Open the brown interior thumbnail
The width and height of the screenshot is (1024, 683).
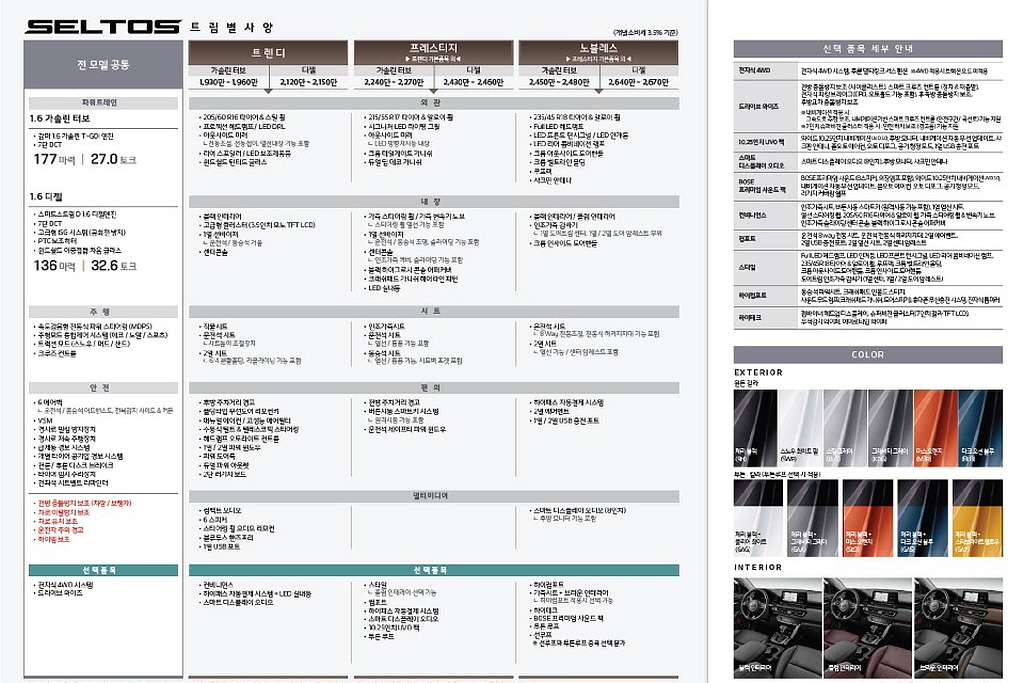tap(958, 626)
